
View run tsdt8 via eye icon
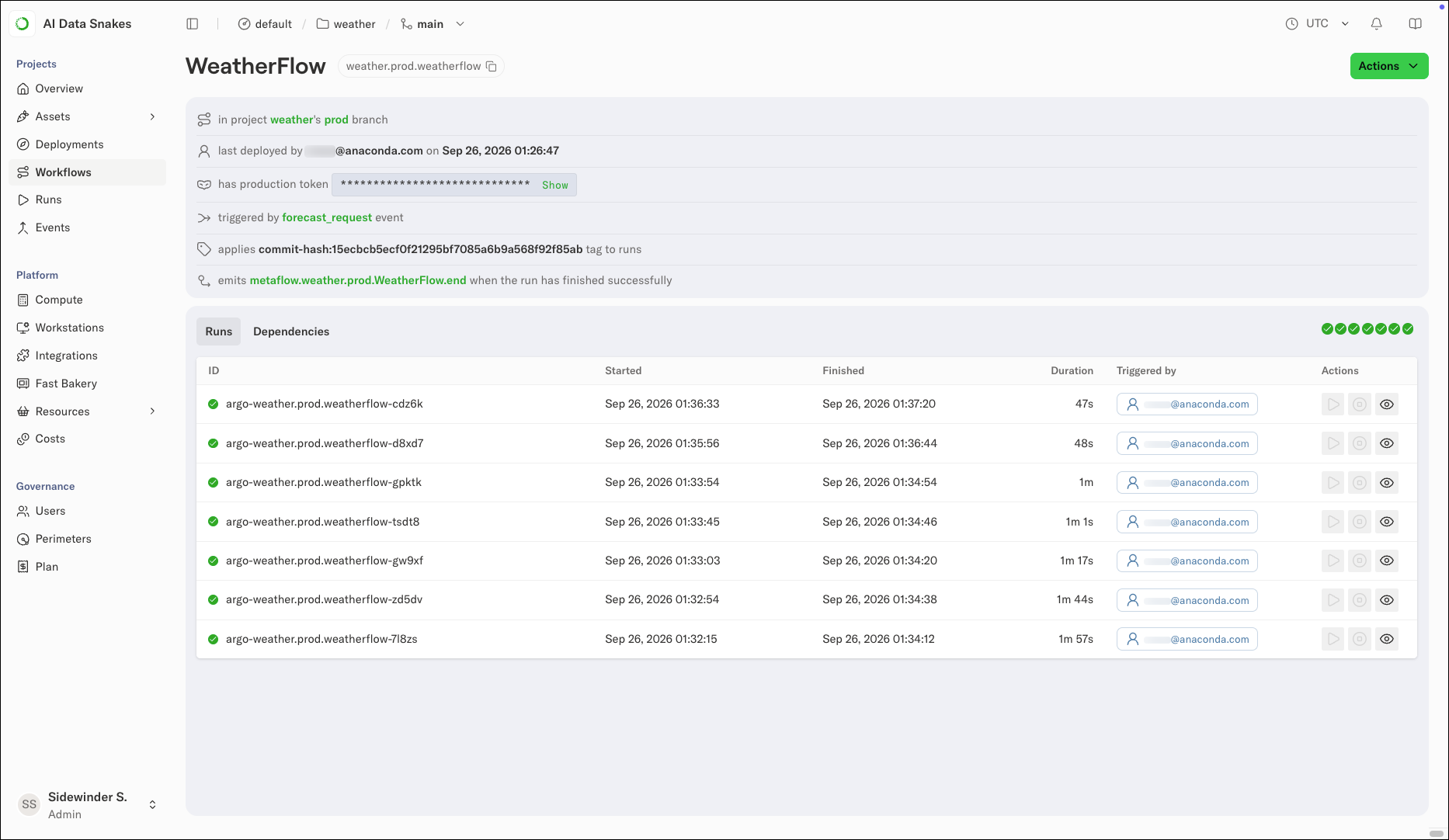[1386, 522]
